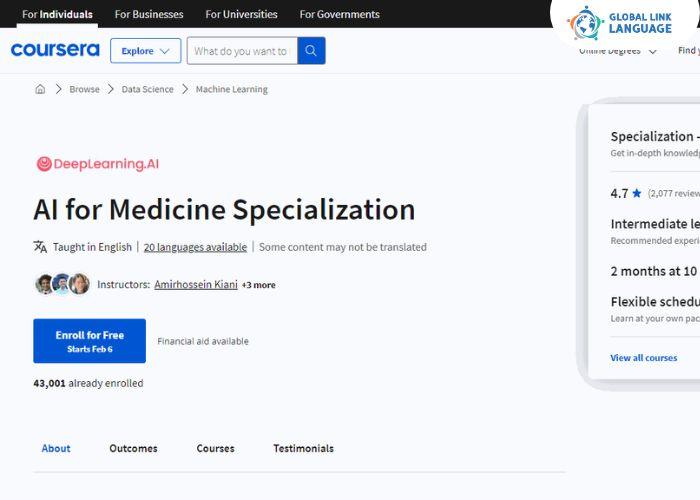The width and height of the screenshot is (700, 500).
Task: Click the translate language icon
Action: point(40,247)
